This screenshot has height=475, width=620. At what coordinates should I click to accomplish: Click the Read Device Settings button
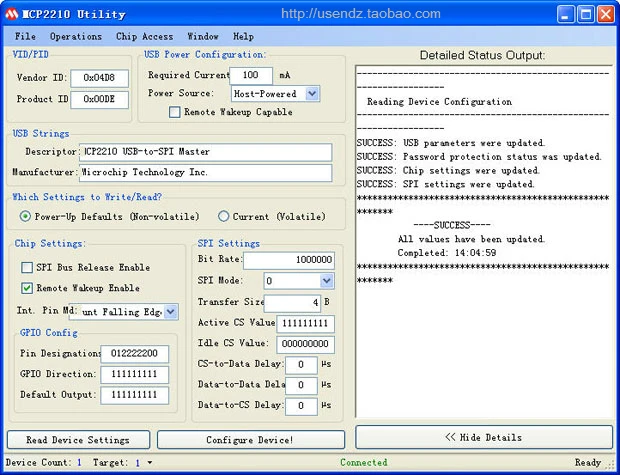coord(78,440)
